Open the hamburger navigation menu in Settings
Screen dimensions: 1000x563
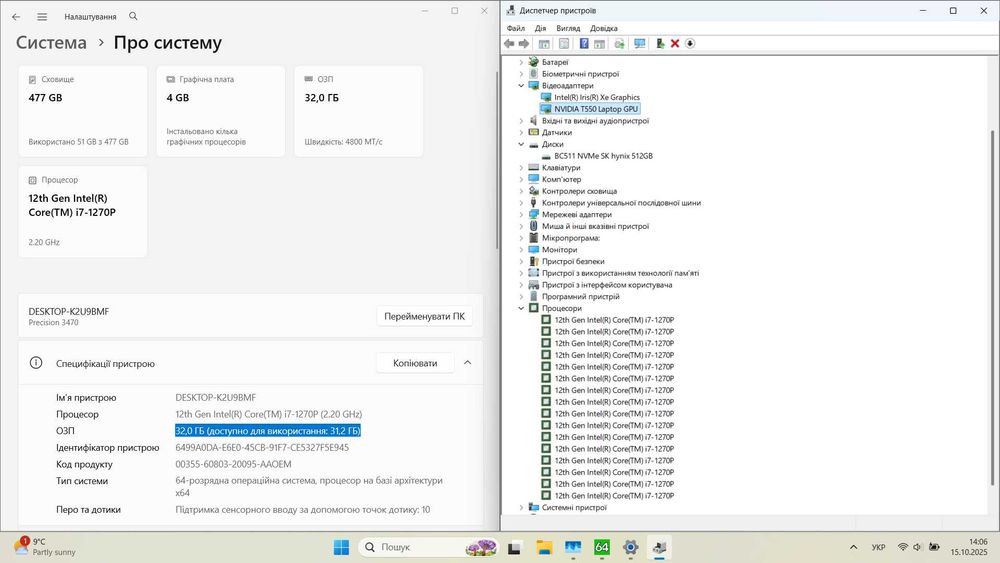coord(42,17)
